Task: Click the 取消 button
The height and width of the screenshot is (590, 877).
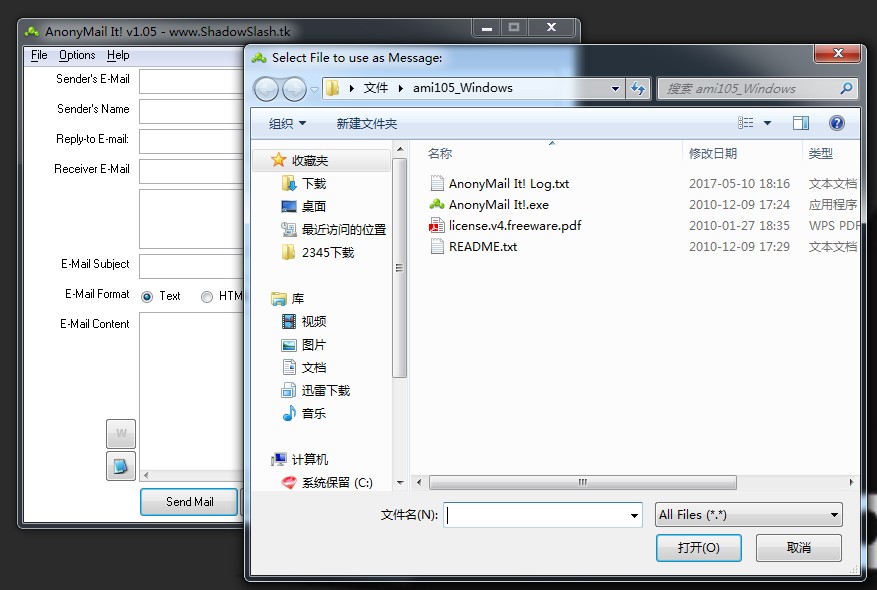Action: point(798,547)
